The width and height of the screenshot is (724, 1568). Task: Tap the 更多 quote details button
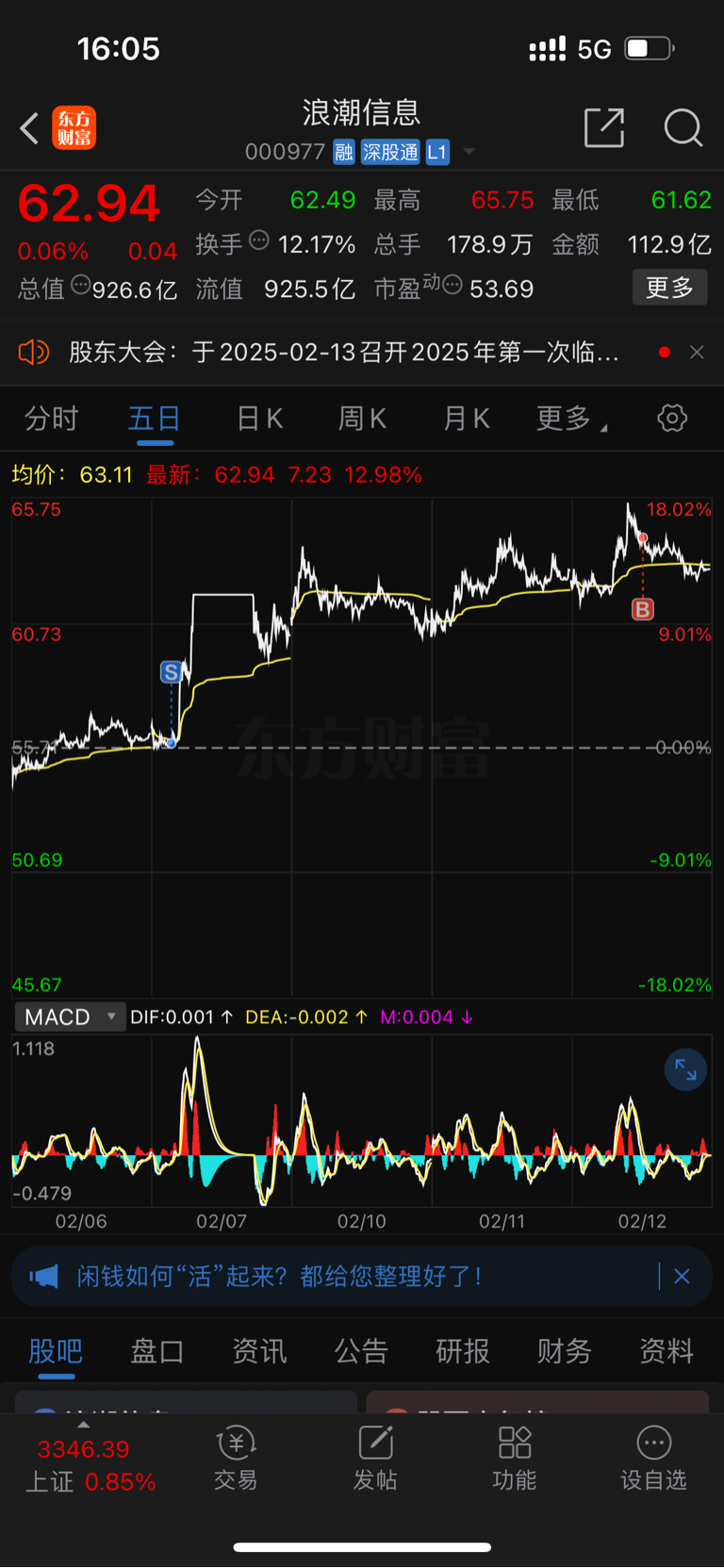669,288
